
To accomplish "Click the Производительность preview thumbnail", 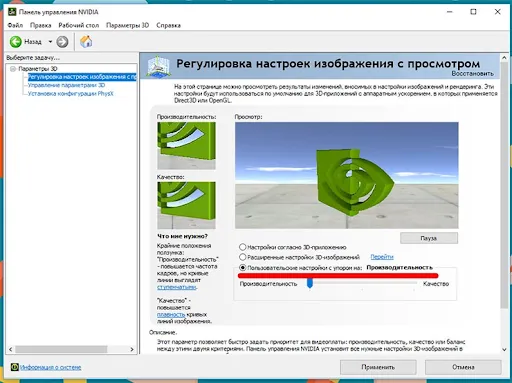I will [x=186, y=146].
